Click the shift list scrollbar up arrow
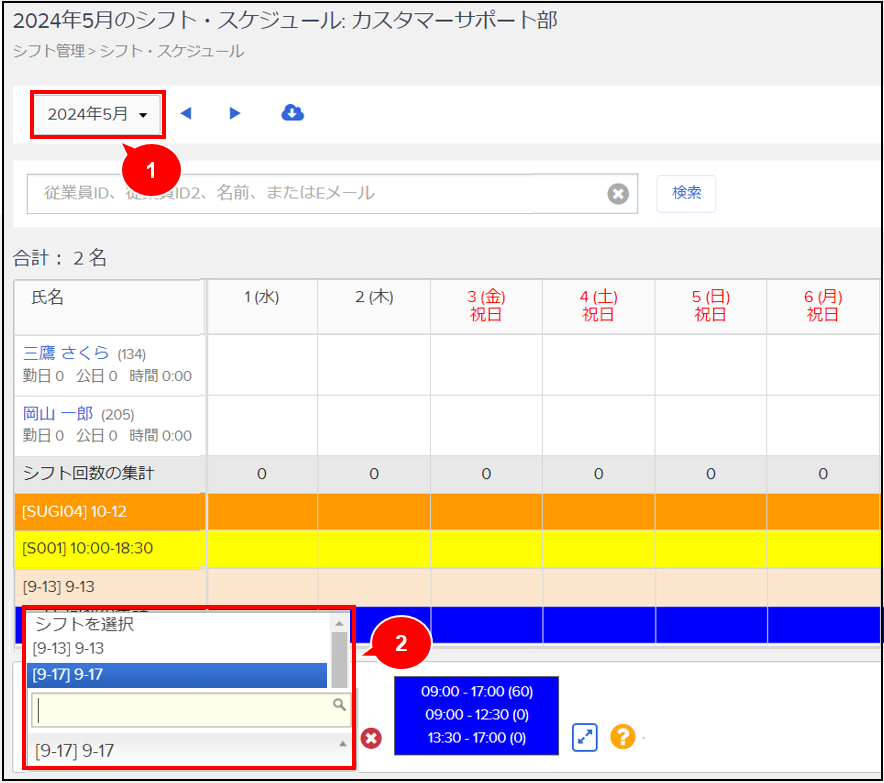This screenshot has height=783, width=884. pyautogui.click(x=340, y=624)
